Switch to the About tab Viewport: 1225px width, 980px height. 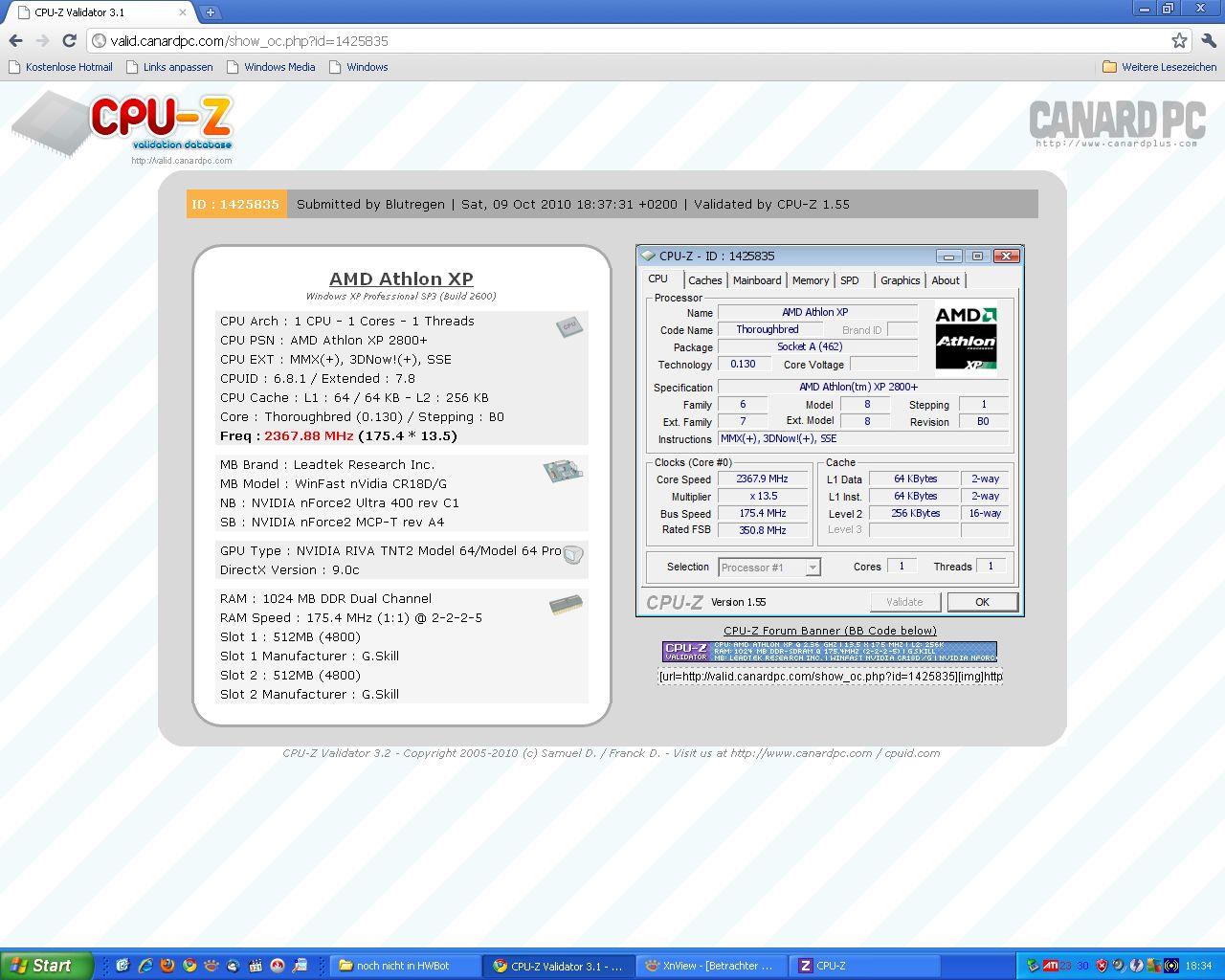click(946, 280)
